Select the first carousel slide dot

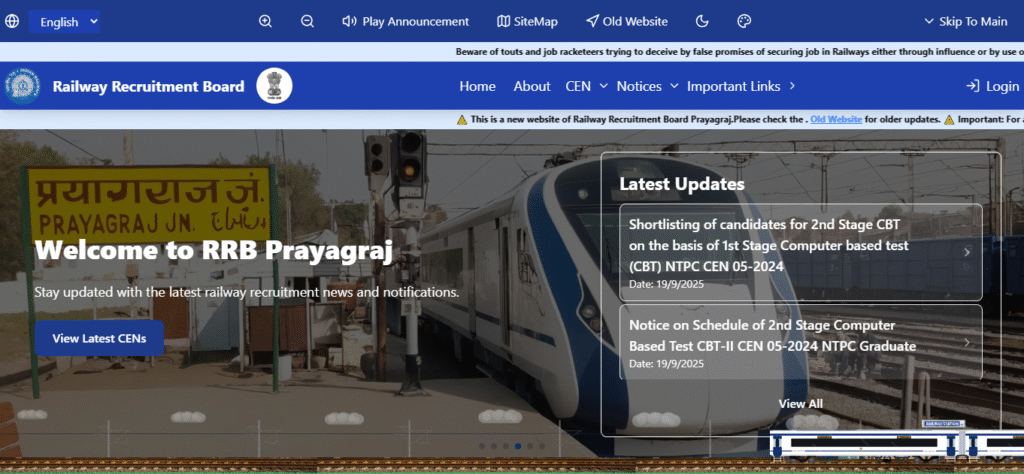click(x=482, y=447)
